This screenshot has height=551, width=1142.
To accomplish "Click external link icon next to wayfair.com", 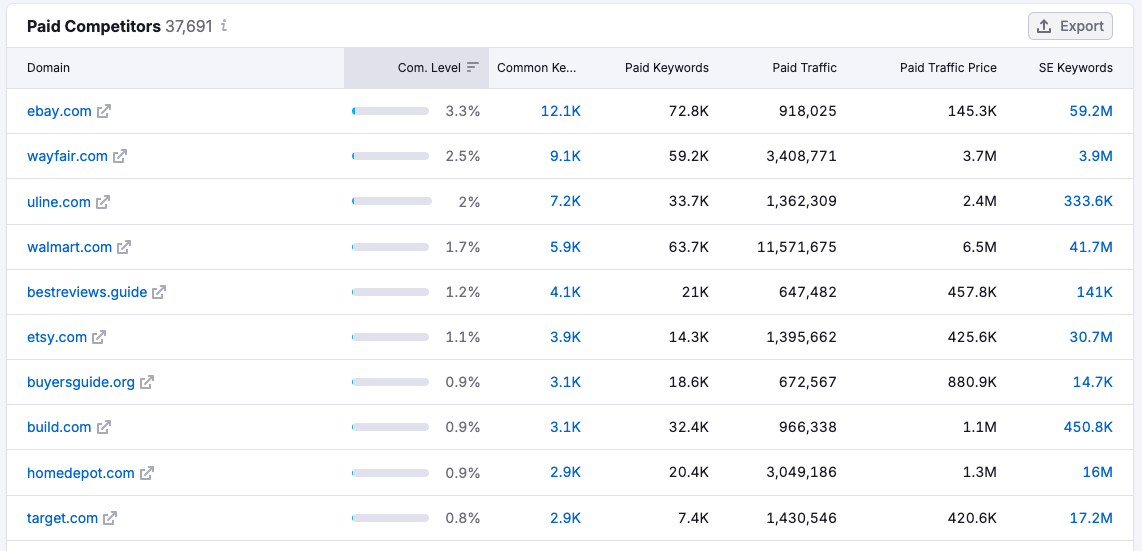I will [x=120, y=156].
